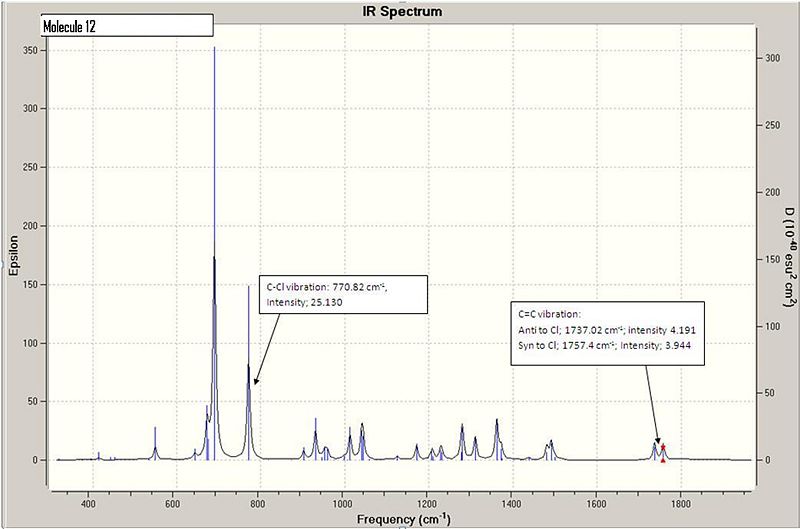Viewport: 800px width, 529px height.
Task: Click the peak near 940 wavenumbers
Action: click(315, 439)
